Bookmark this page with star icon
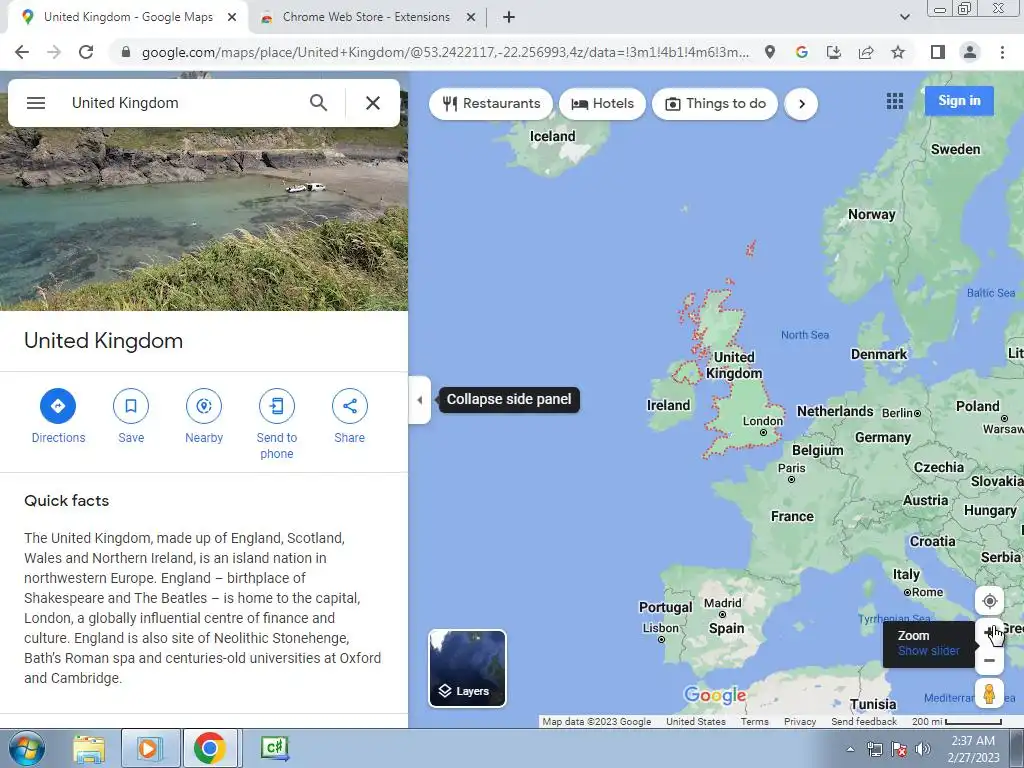The height and width of the screenshot is (768, 1024). point(898,52)
